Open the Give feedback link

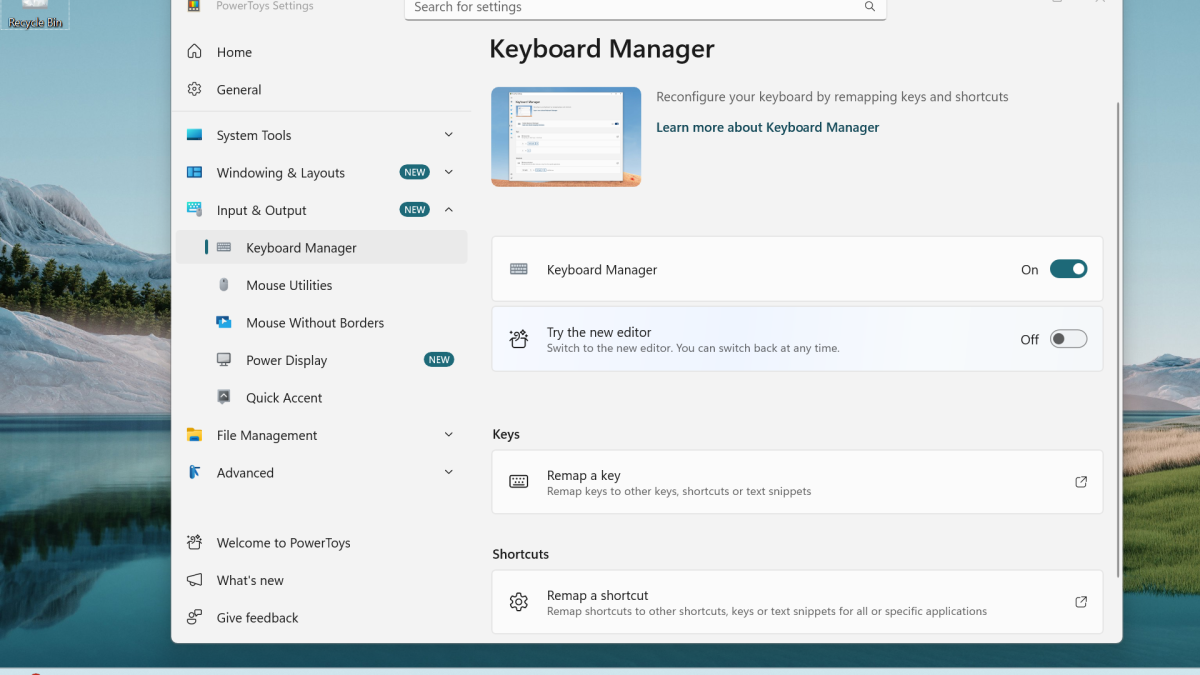coord(321,617)
